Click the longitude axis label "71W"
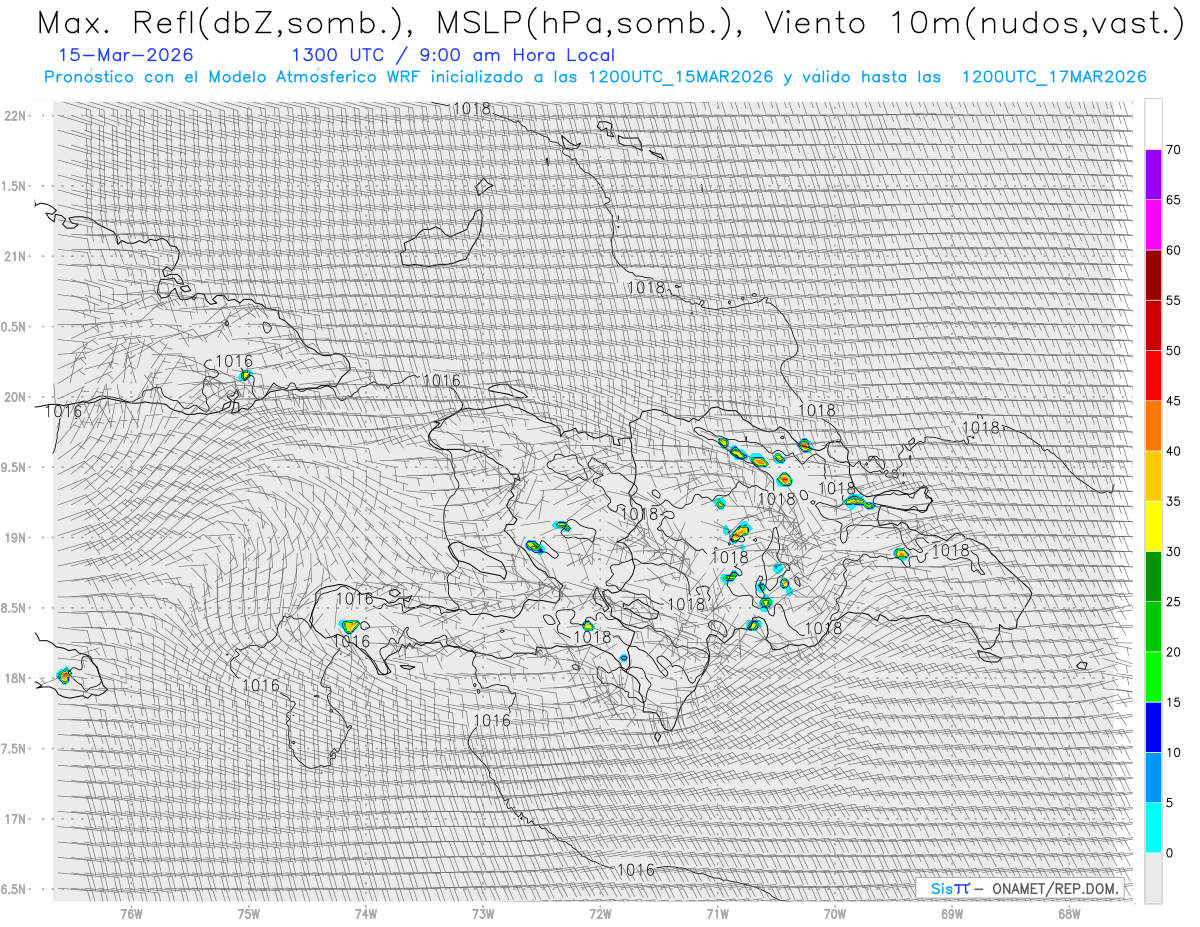The height and width of the screenshot is (927, 1200). pos(717,913)
